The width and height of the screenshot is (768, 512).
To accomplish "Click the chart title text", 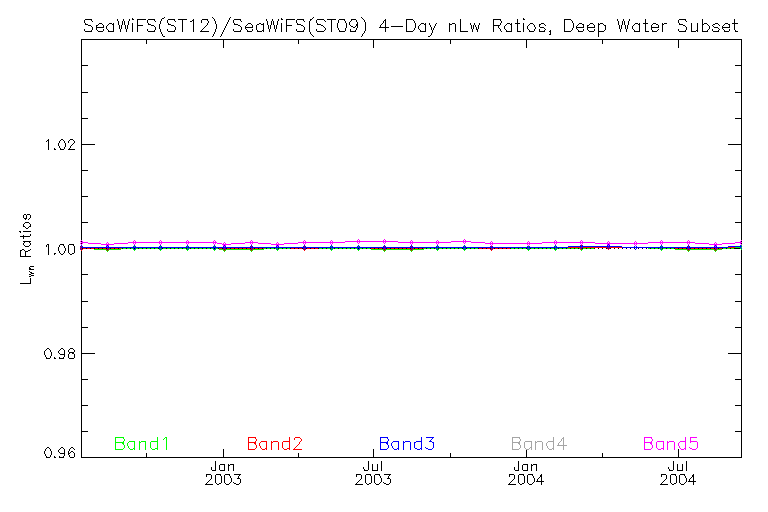I will (x=410, y=26).
